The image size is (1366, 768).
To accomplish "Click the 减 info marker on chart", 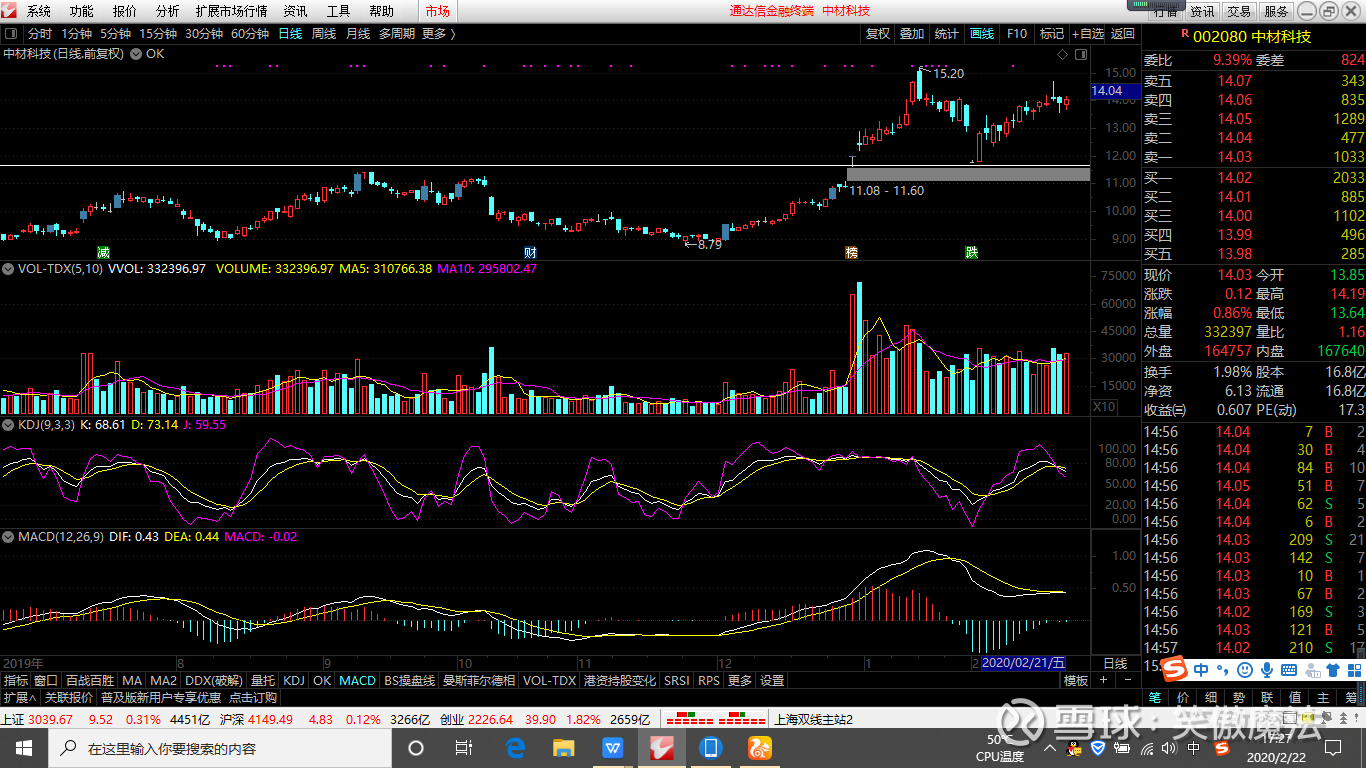I will [103, 252].
